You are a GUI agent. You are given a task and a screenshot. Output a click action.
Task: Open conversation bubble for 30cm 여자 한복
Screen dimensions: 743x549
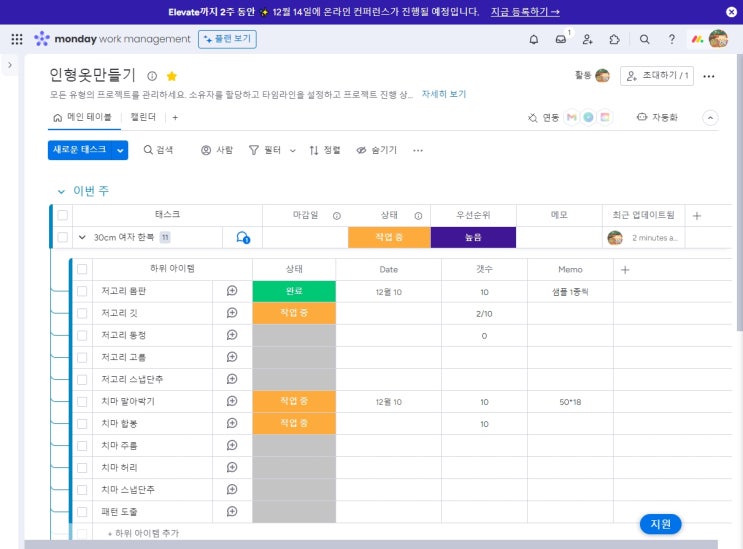coord(242,238)
